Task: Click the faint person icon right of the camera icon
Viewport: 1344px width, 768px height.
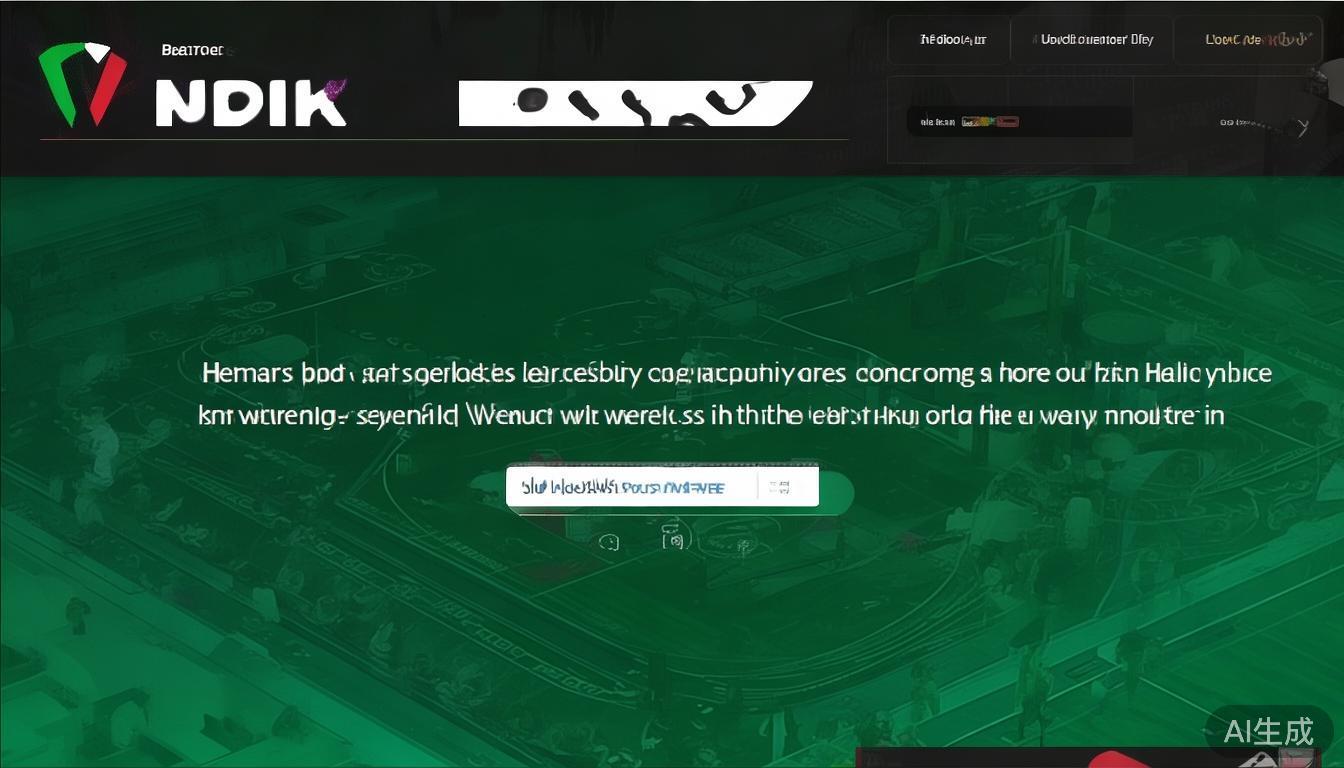Action: 742,546
